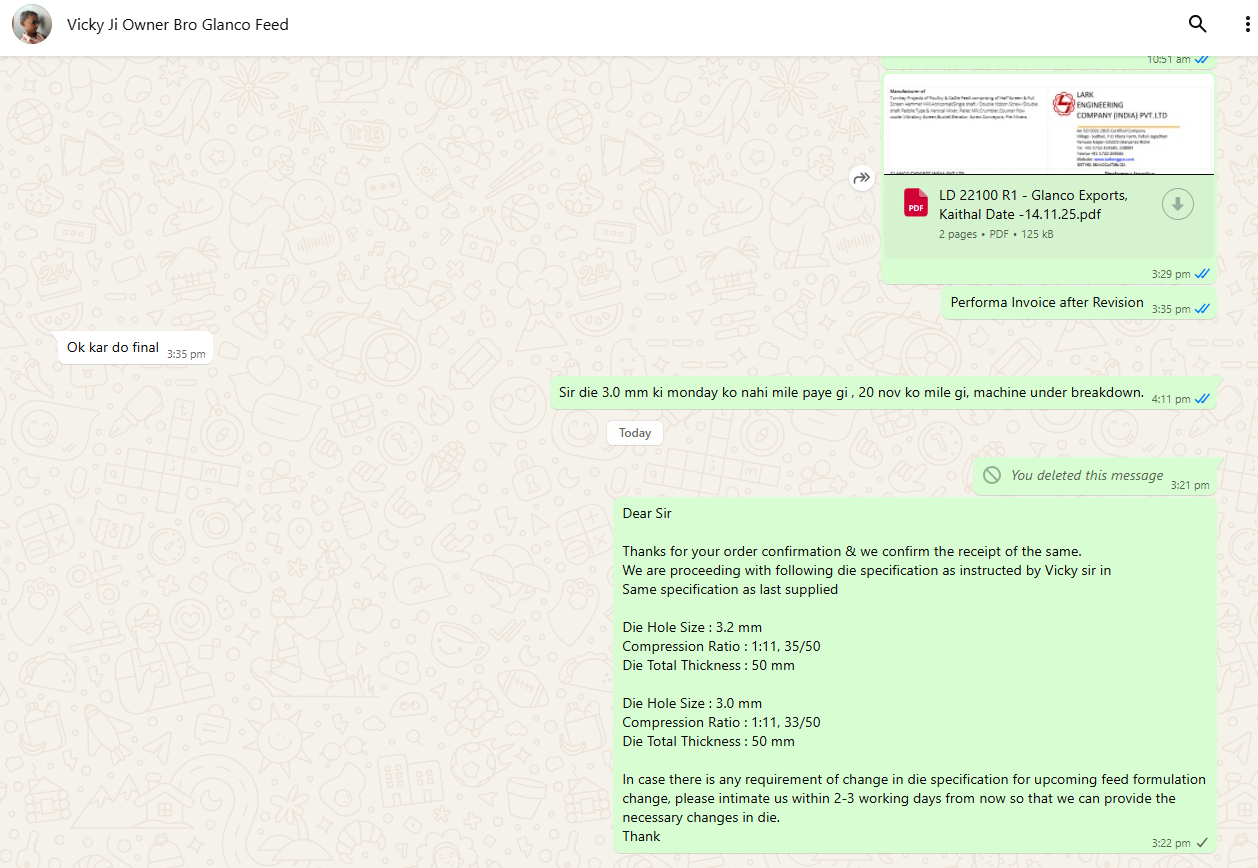Click the blocked icon on the deleted message
The width and height of the screenshot is (1258, 868).
coord(992,475)
